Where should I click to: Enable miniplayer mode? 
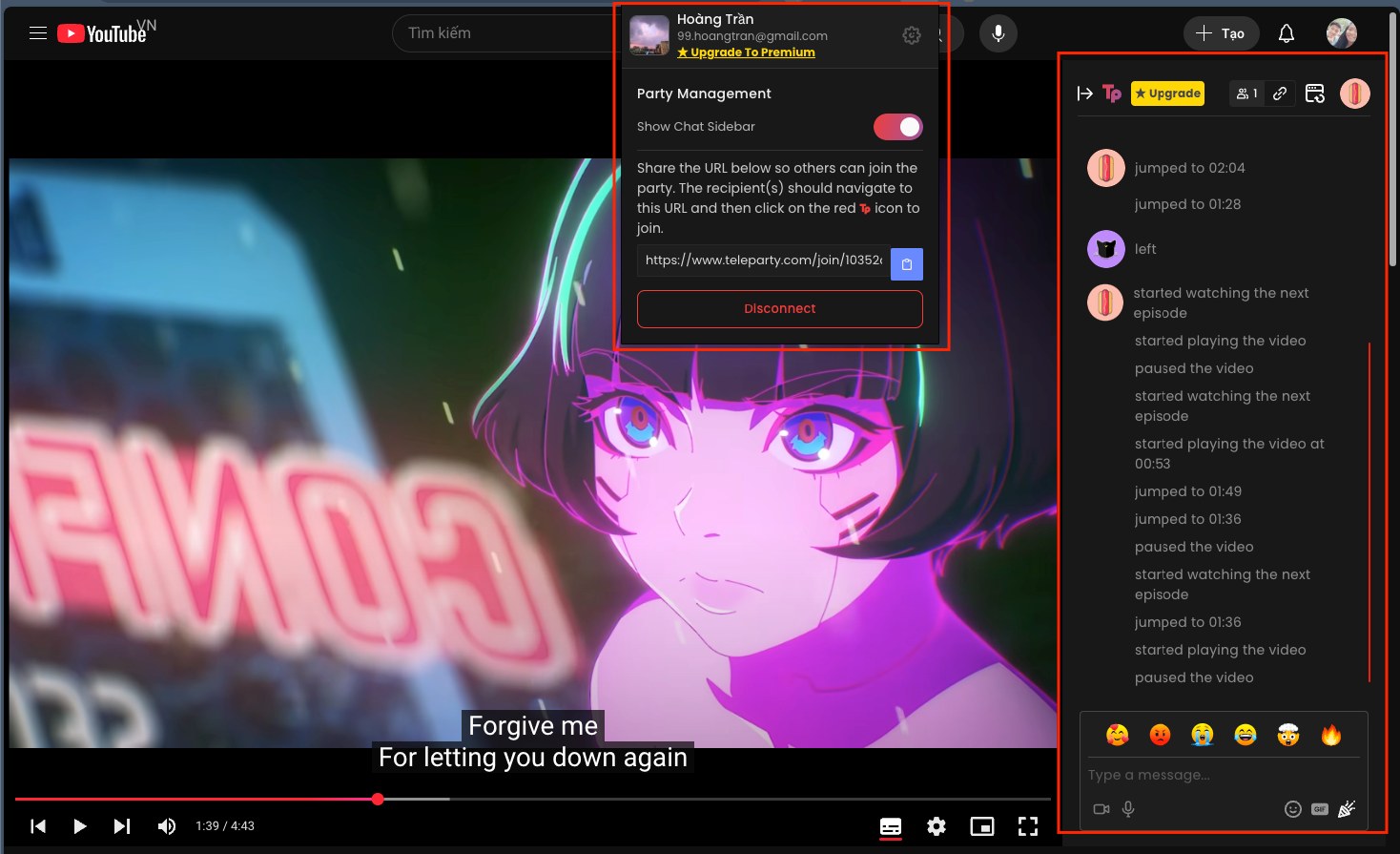coord(982,826)
